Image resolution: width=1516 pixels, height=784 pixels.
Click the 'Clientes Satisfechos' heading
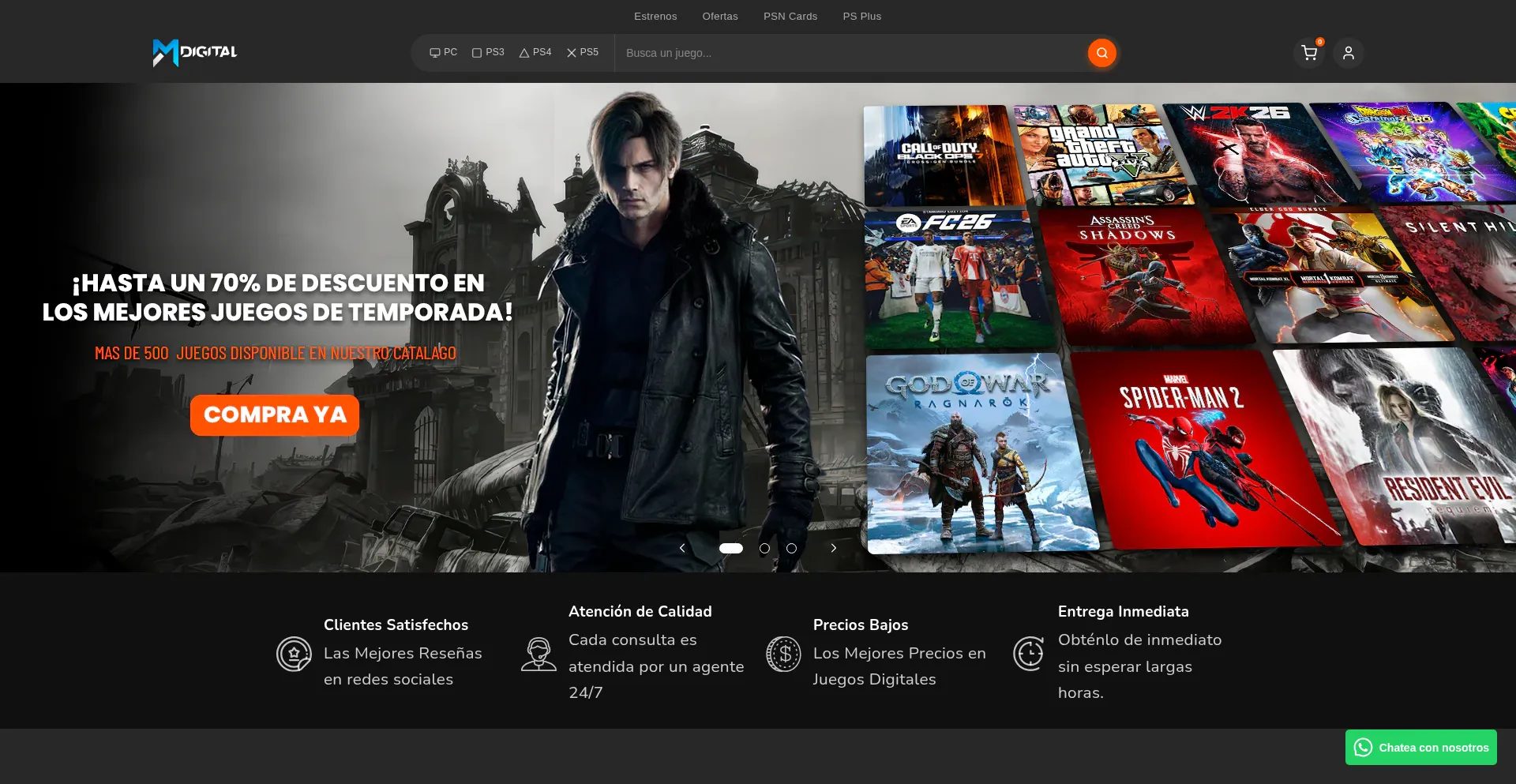click(396, 625)
